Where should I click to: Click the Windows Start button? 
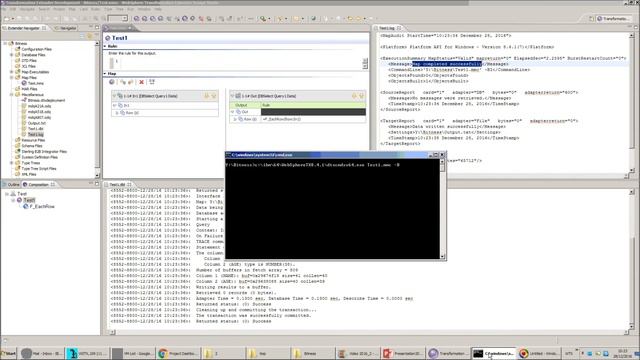[9, 353]
